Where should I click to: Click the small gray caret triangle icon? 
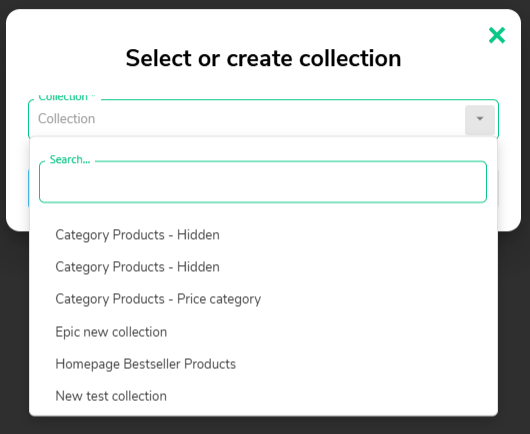[480, 119]
